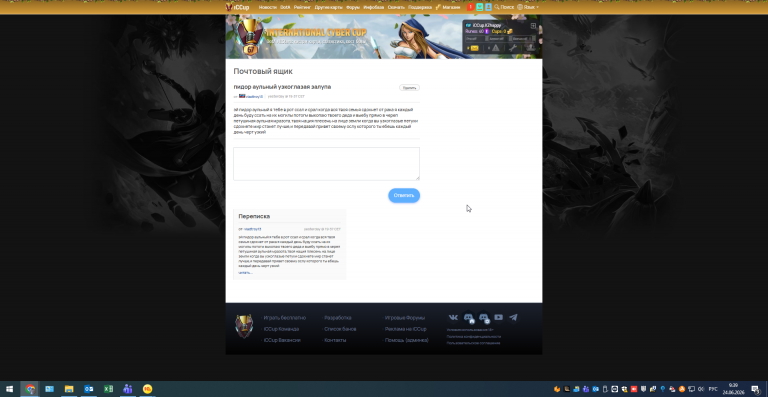Open the Магазин shop link
Viewport: 768px width, 397px height.
pos(448,7)
